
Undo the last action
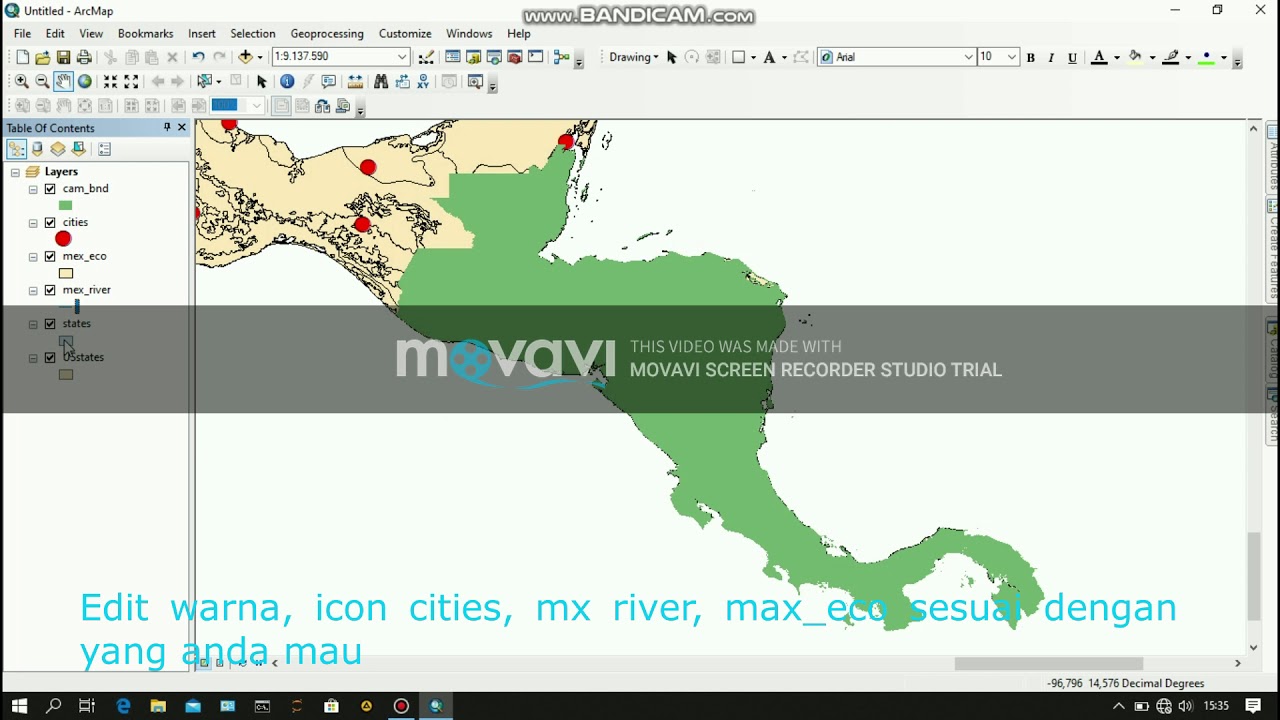tap(198, 57)
